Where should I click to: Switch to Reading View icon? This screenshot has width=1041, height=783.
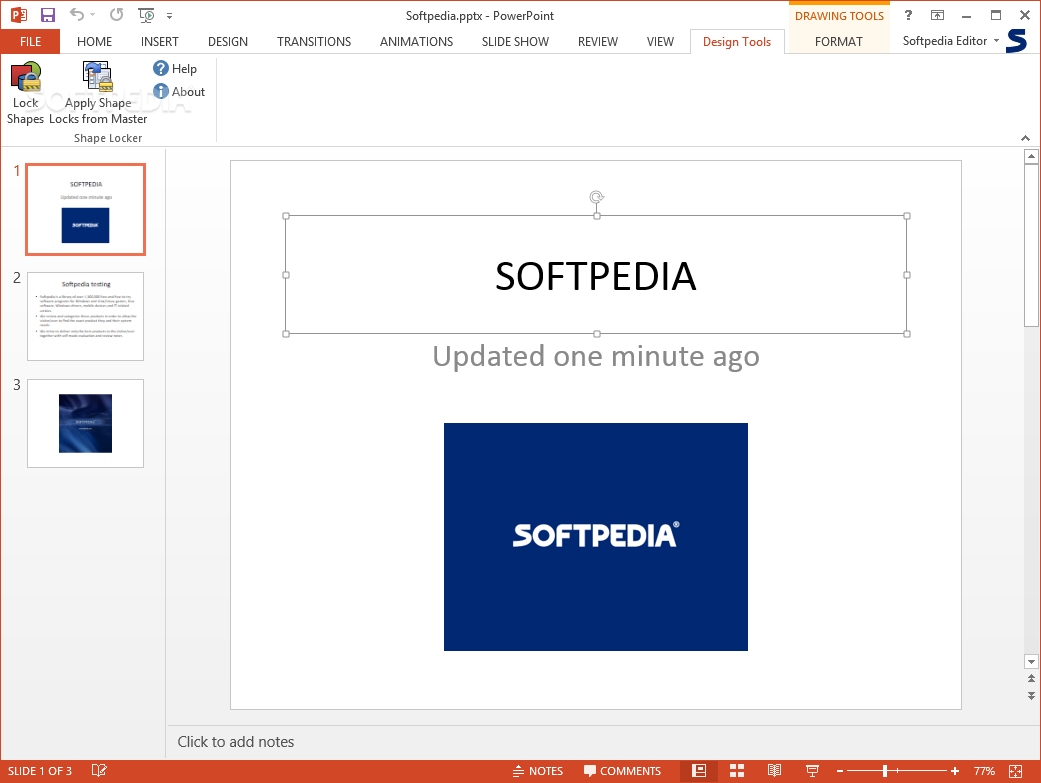[x=774, y=771]
